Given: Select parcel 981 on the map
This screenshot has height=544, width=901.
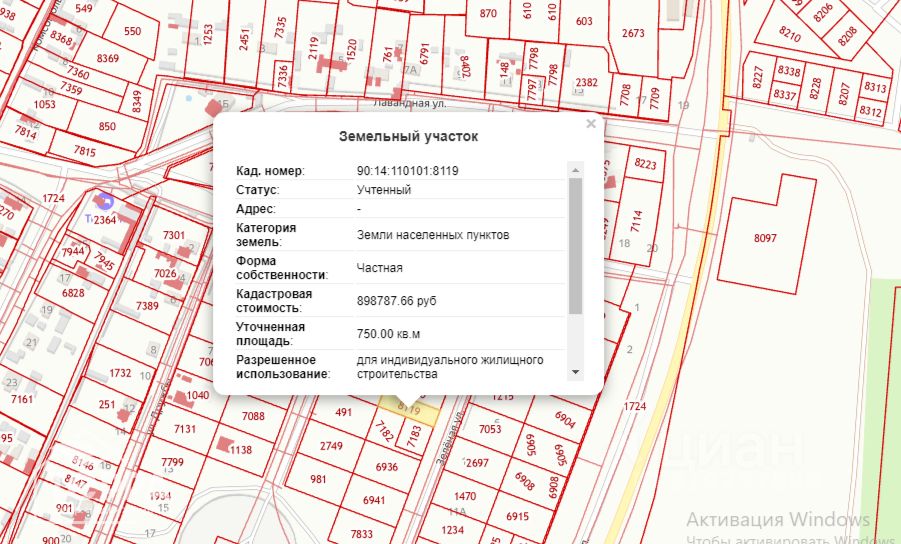Looking at the screenshot, I should pyautogui.click(x=318, y=479).
